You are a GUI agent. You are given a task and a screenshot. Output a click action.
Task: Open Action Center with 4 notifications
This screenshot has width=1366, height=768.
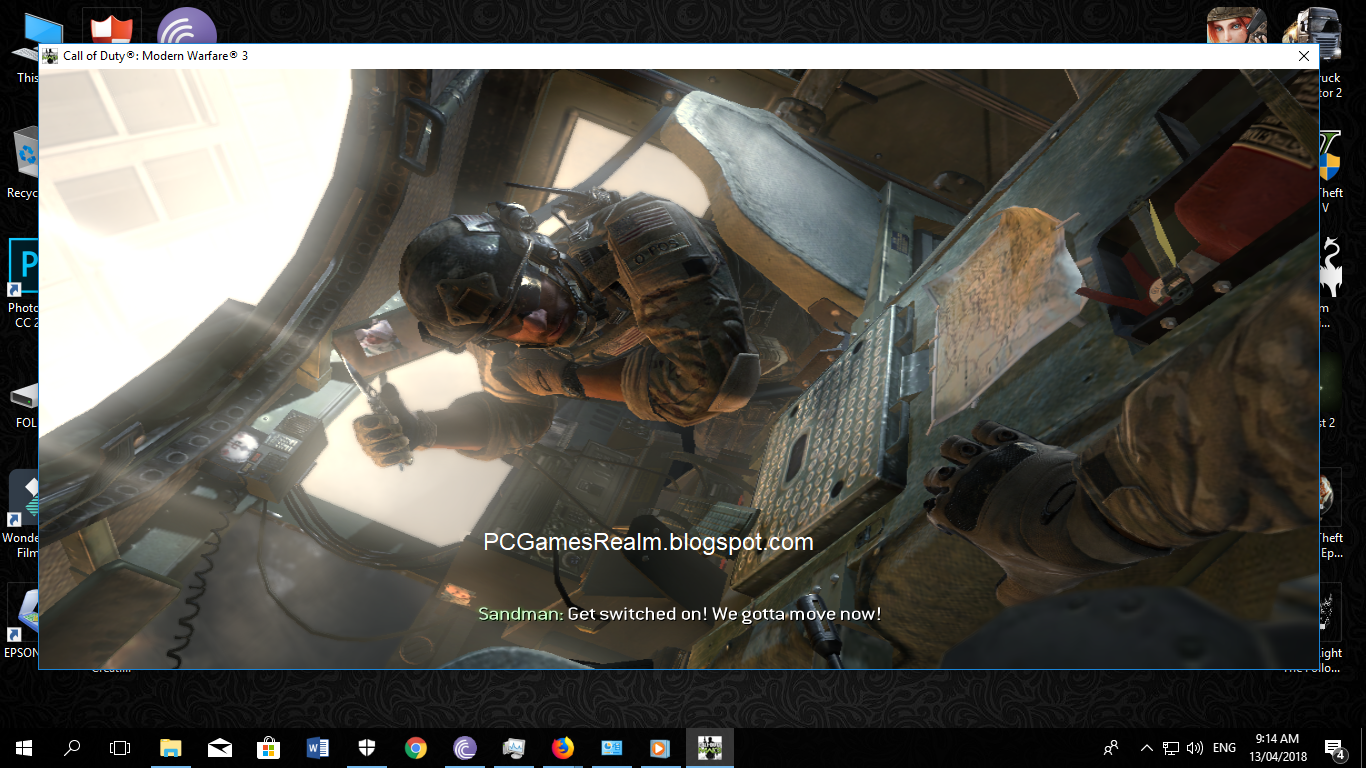click(1333, 747)
